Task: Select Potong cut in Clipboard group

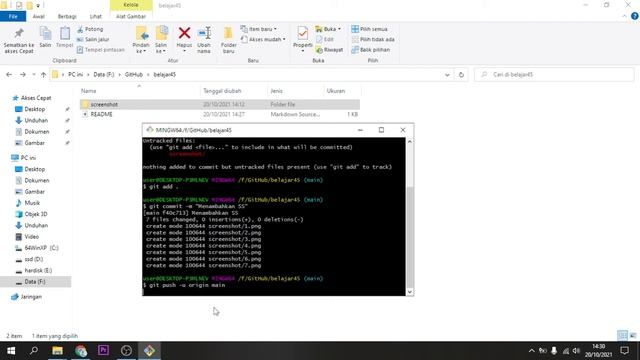Action: [x=90, y=29]
